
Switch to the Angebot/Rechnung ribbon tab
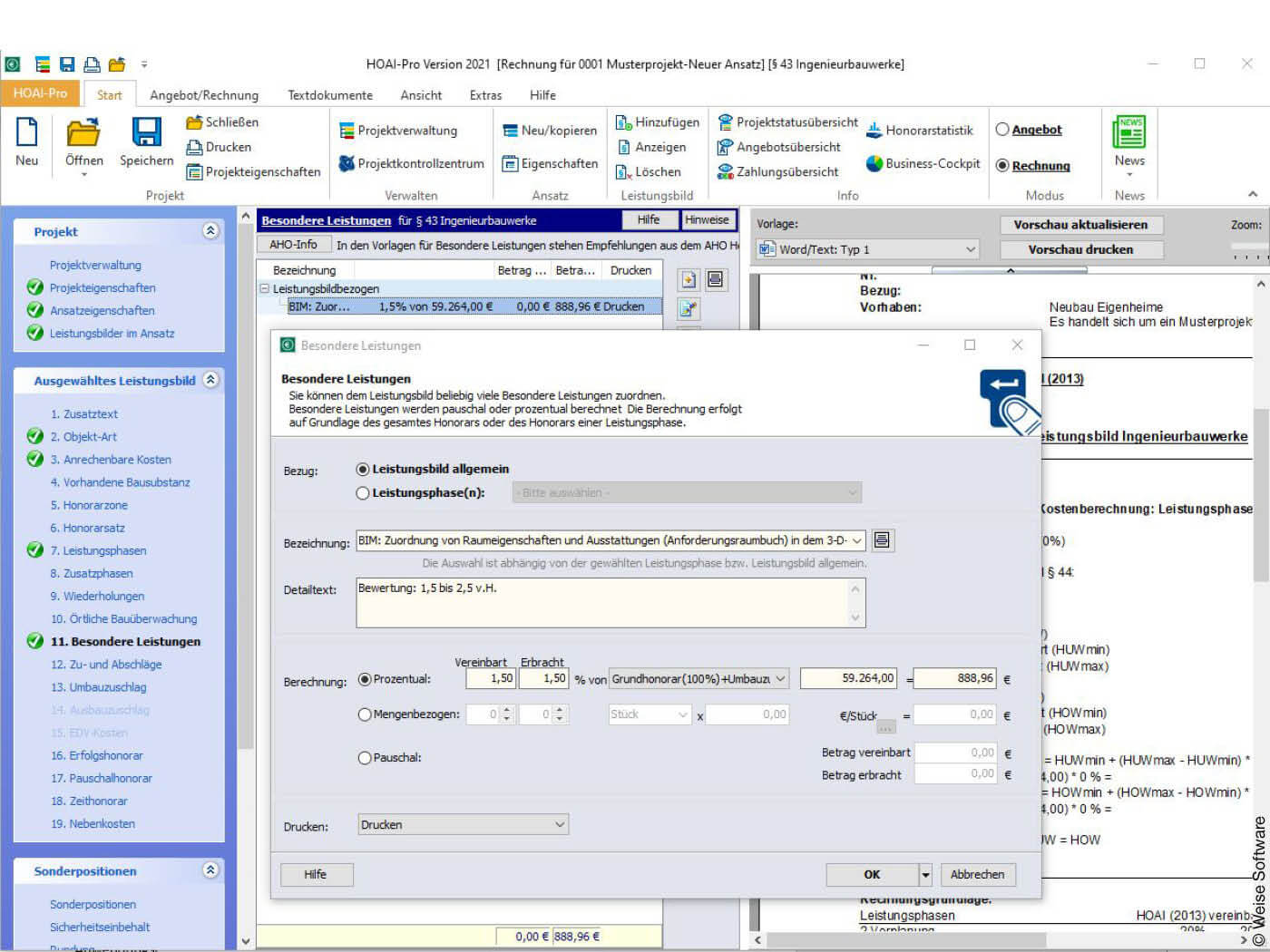204,94
